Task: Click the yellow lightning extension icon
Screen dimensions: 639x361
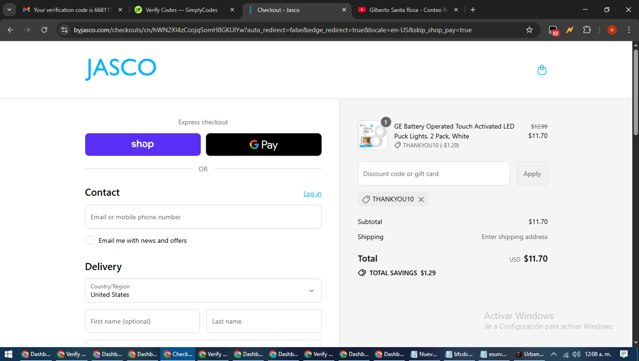Action: pos(570,30)
